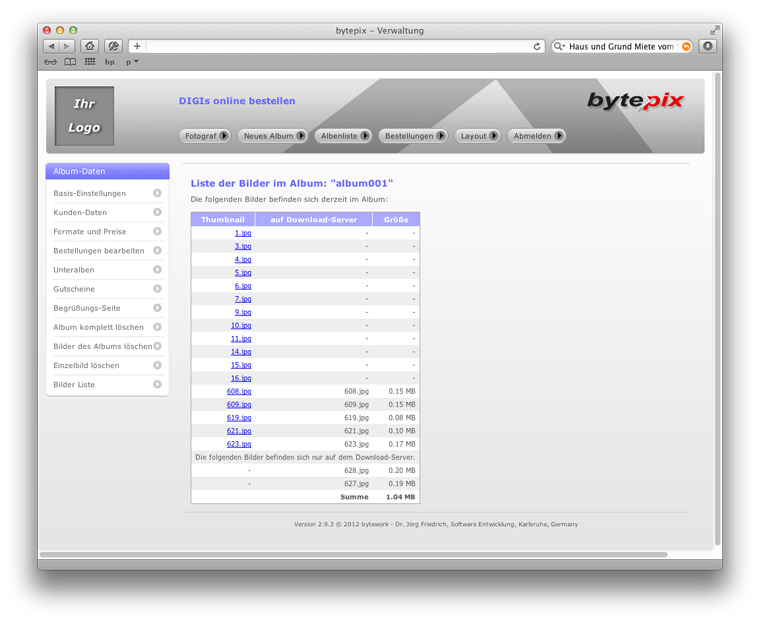This screenshot has width=760, height=622.
Task: Open the Top Sites grid icon
Action: pos(90,62)
